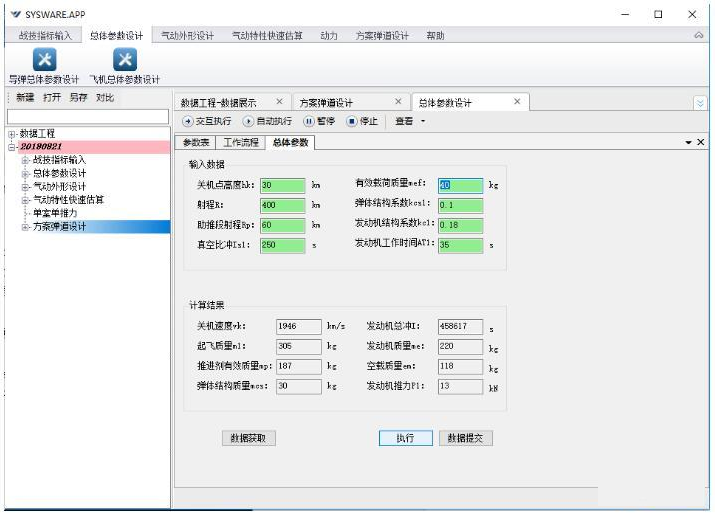Image resolution: width=725 pixels, height=522 pixels.
Task: Click the 起飞质量m1 result field
Action: pos(299,346)
